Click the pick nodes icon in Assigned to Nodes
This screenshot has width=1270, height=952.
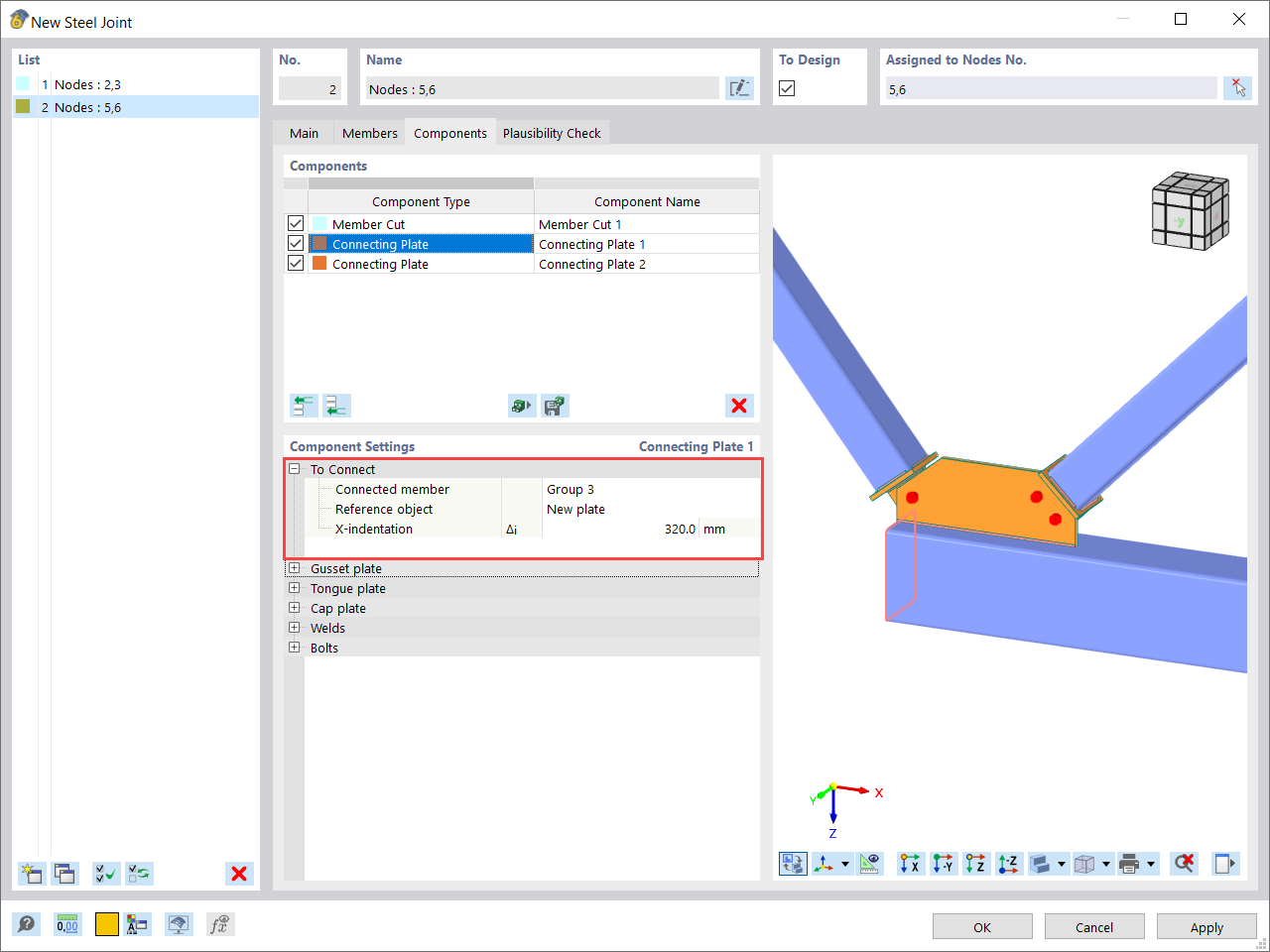pyautogui.click(x=1237, y=88)
